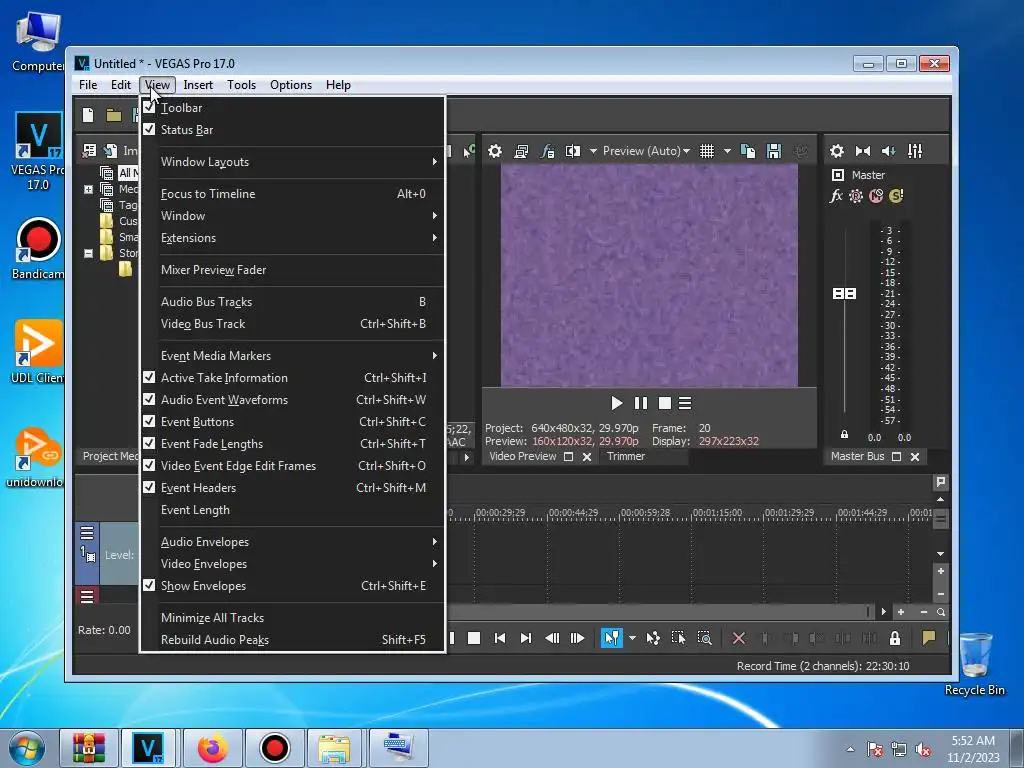Toggle Show Envelopes option

click(293, 586)
